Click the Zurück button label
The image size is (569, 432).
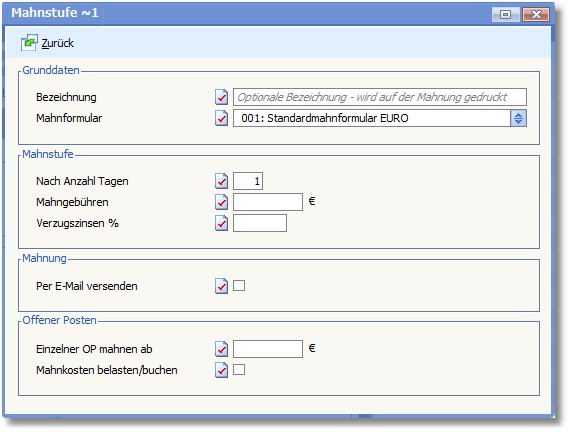click(x=57, y=43)
